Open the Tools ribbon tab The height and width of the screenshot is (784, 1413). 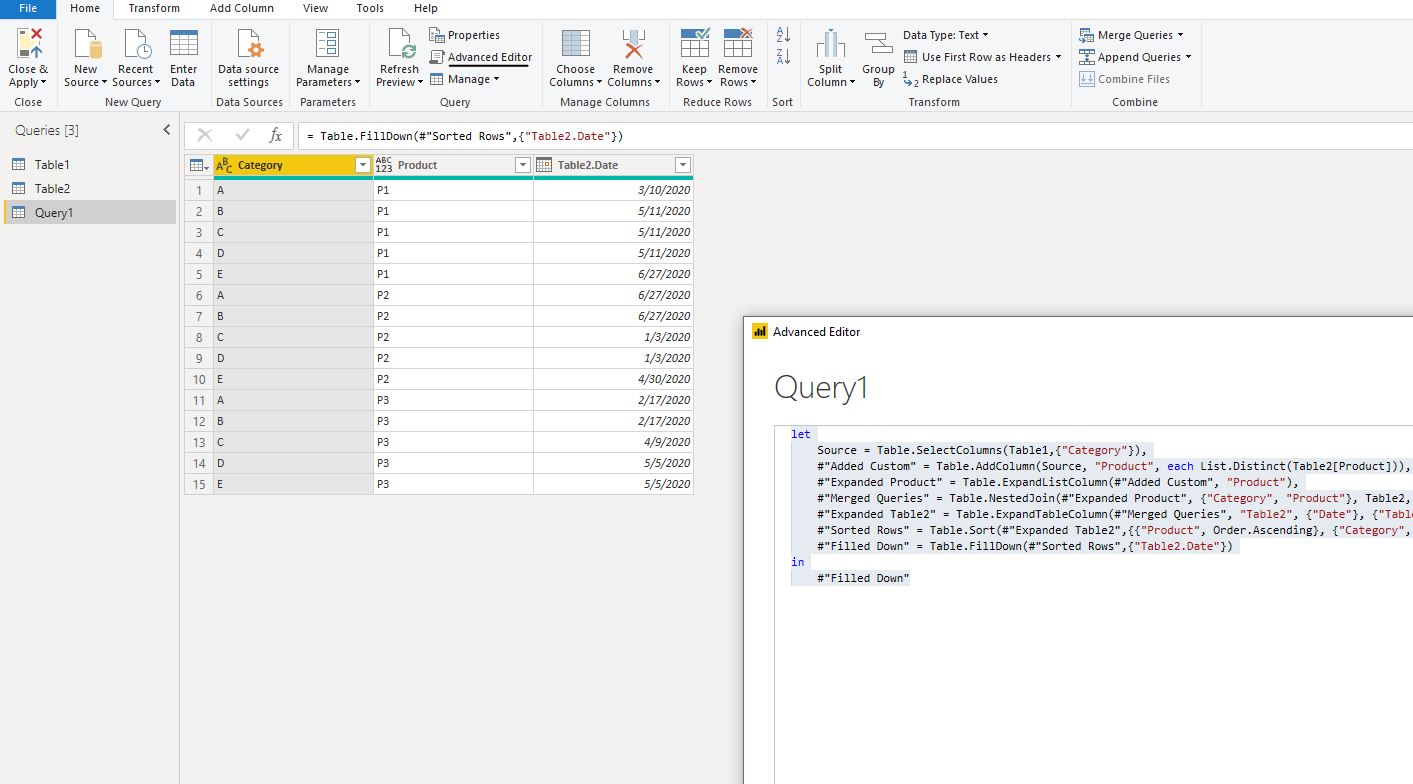pyautogui.click(x=370, y=8)
